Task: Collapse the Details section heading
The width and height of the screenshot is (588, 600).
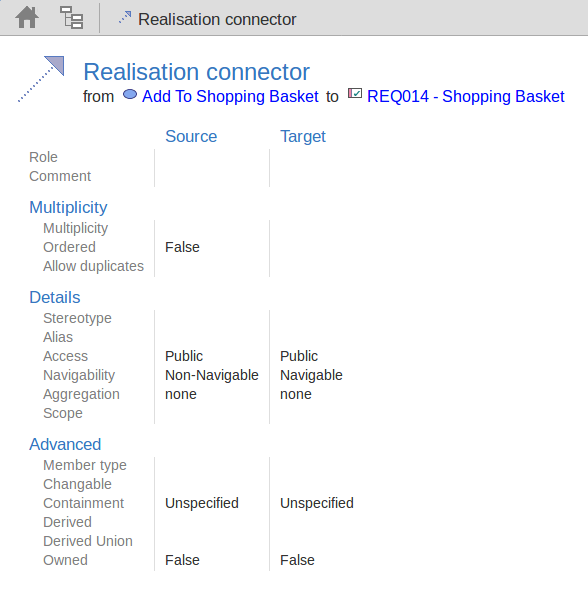Action: click(55, 297)
